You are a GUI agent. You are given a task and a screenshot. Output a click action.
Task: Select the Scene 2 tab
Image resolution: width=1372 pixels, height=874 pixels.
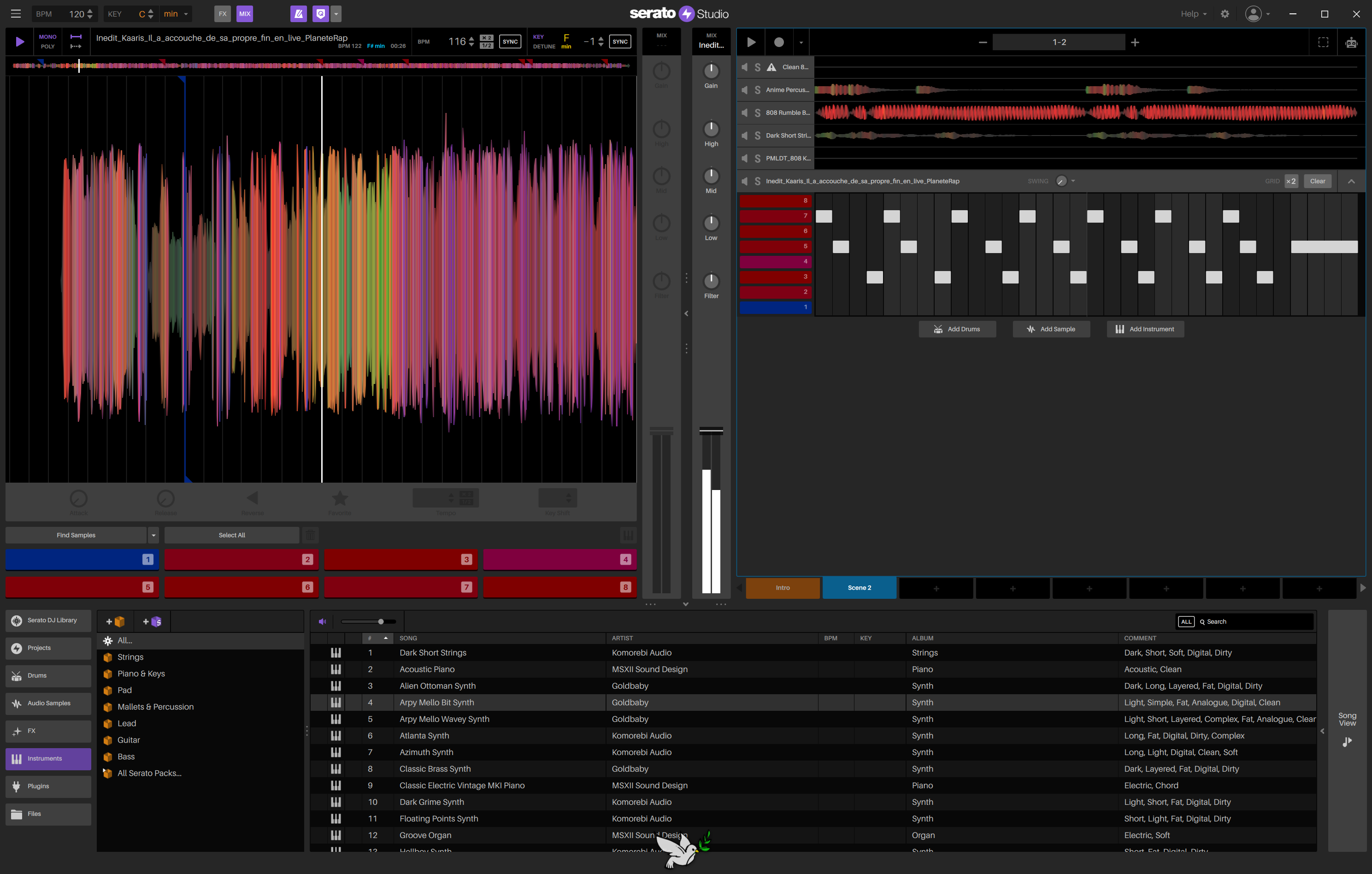(859, 588)
